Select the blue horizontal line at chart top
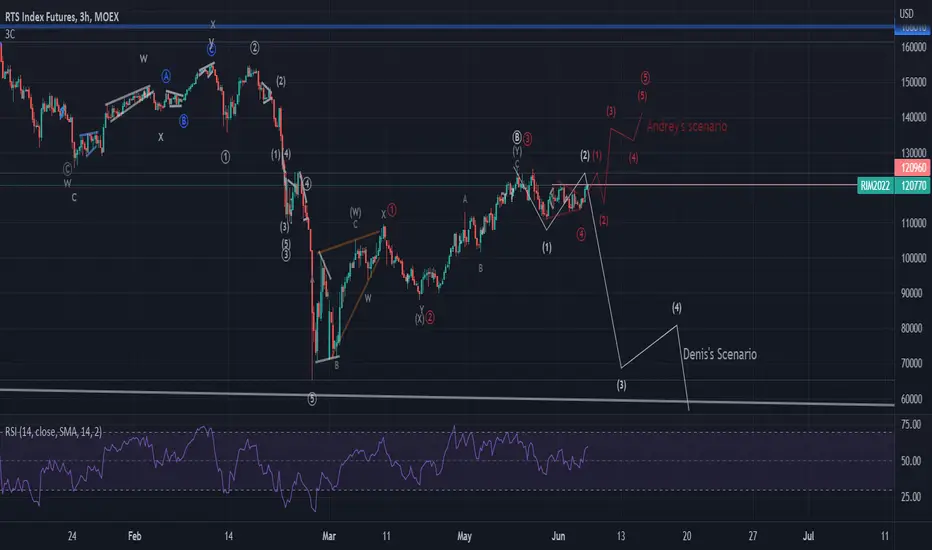This screenshot has width=932, height=550. pyautogui.click(x=447, y=27)
